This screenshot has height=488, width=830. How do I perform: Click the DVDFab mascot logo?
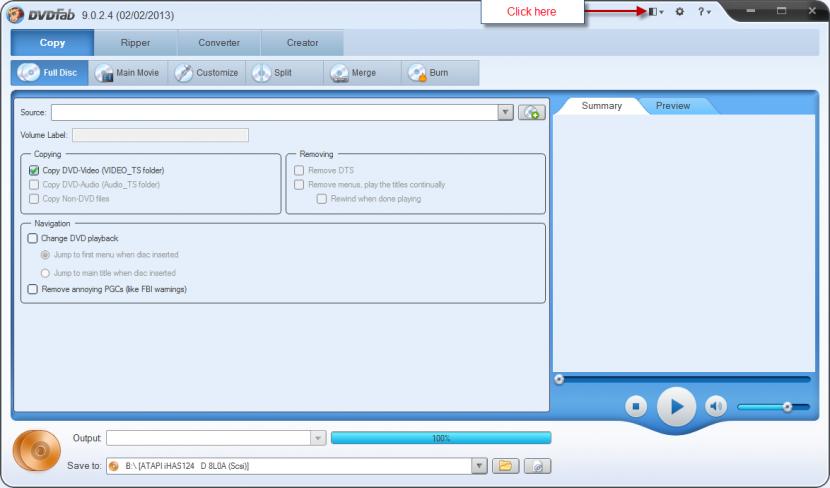pyautogui.click(x=15, y=14)
